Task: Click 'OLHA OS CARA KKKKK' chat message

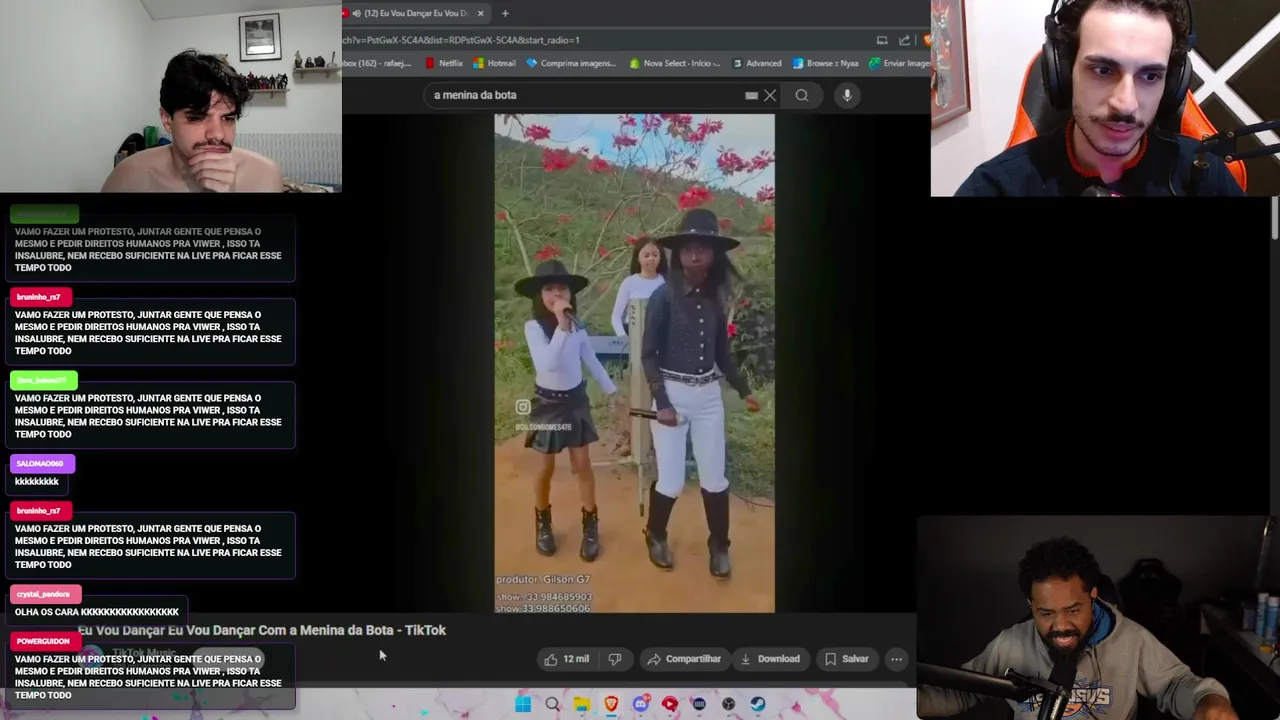Action: pos(97,612)
